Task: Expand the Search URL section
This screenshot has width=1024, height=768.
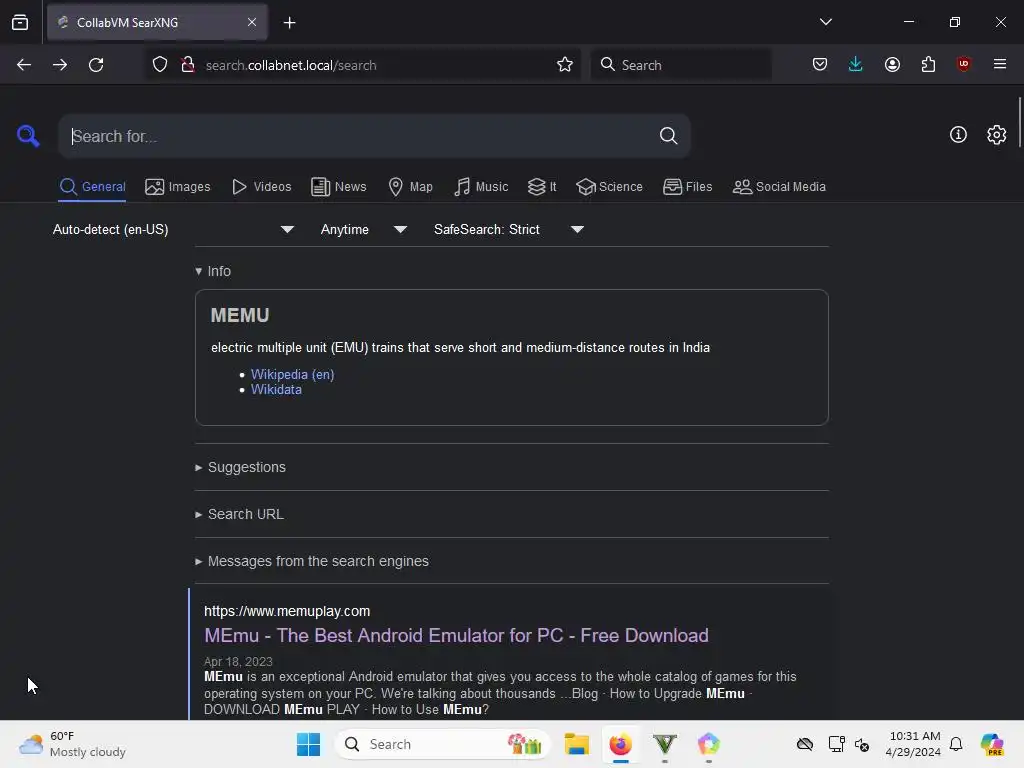Action: point(240,514)
